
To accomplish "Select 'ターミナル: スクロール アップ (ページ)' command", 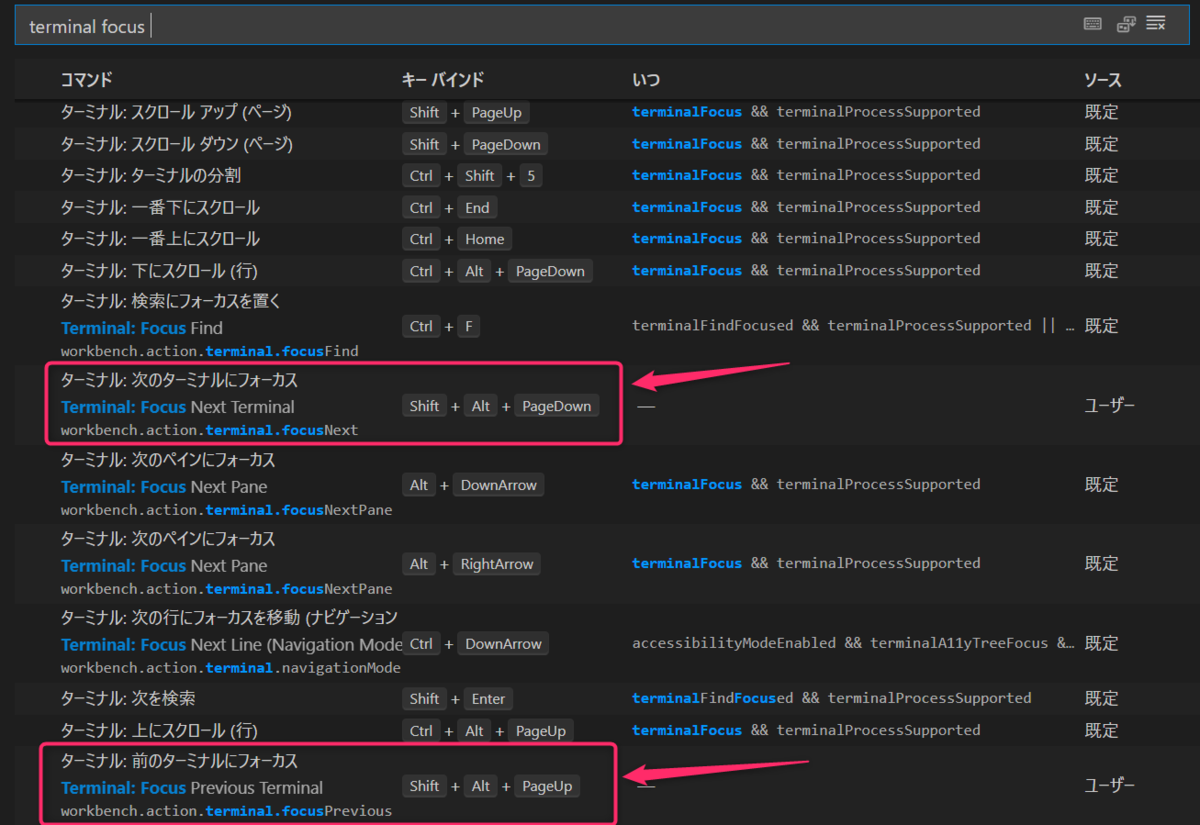I will coord(177,112).
